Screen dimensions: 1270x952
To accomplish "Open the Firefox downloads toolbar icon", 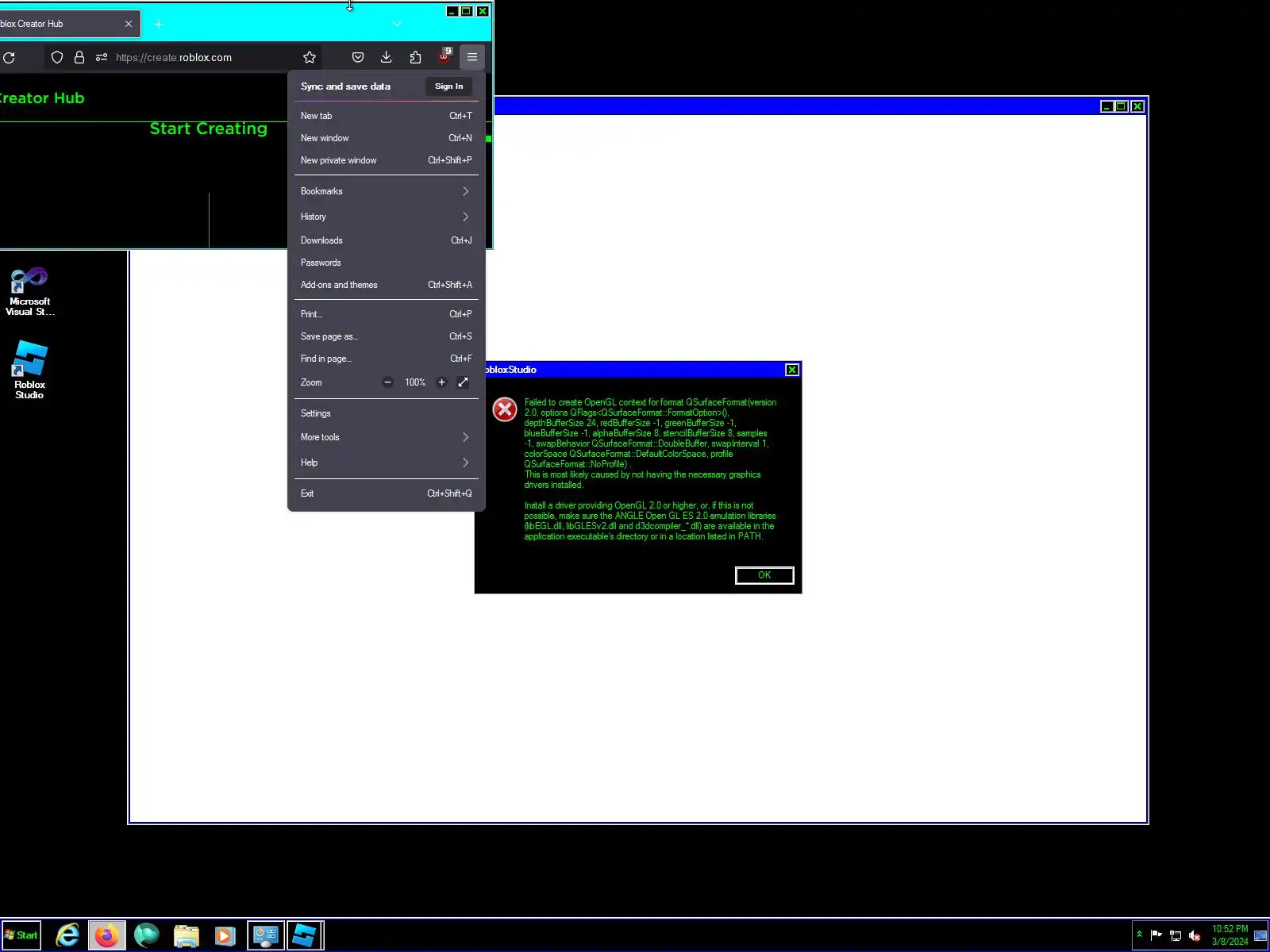I will (387, 57).
